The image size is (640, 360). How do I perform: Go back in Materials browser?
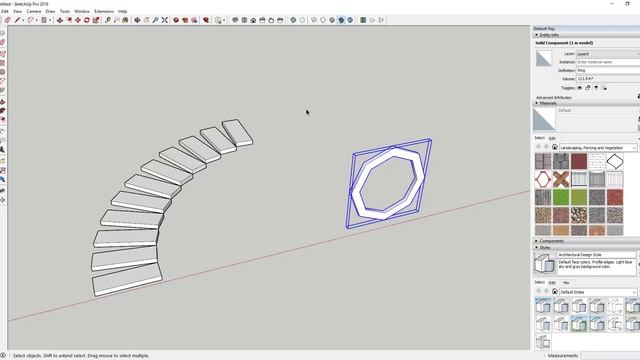pyautogui.click(x=538, y=147)
